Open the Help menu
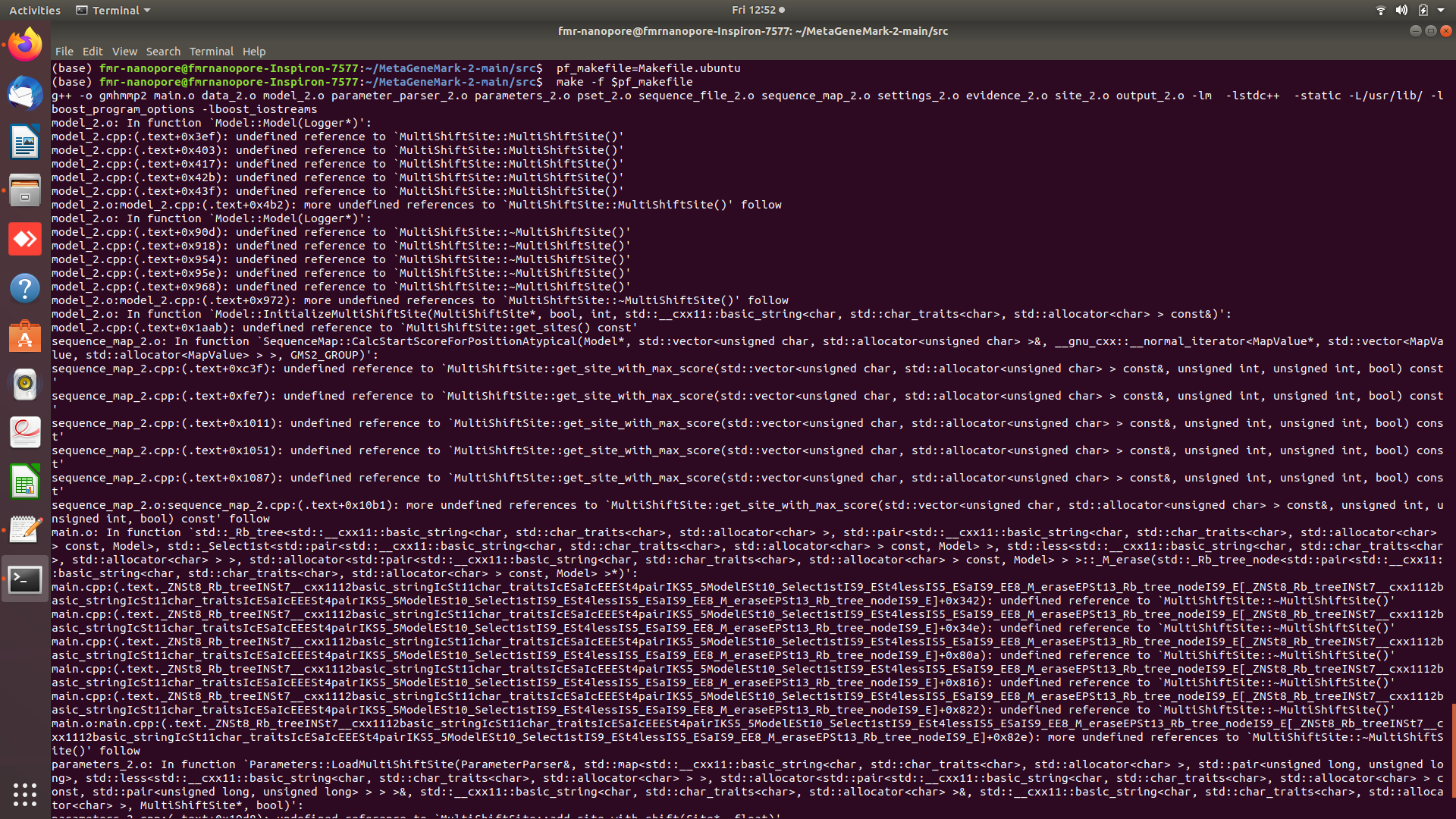Screen dimensions: 1456x819 [254, 52]
